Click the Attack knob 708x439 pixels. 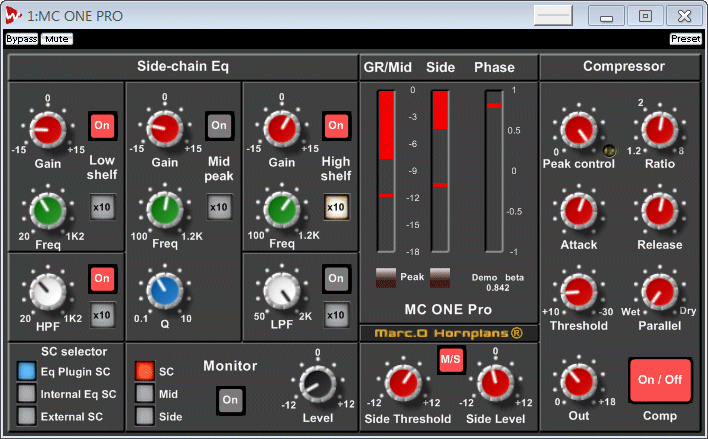click(x=578, y=210)
